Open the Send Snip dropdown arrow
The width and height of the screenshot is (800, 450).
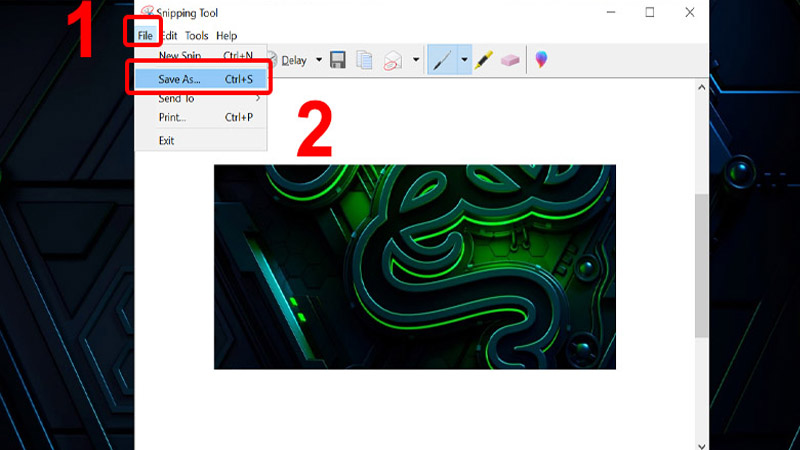[x=416, y=60]
